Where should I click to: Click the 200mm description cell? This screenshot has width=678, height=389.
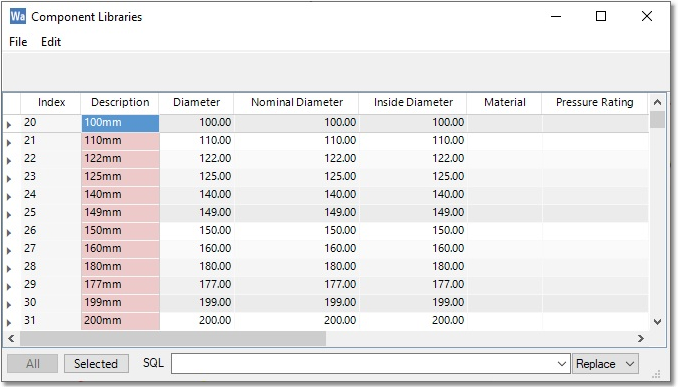[120, 321]
